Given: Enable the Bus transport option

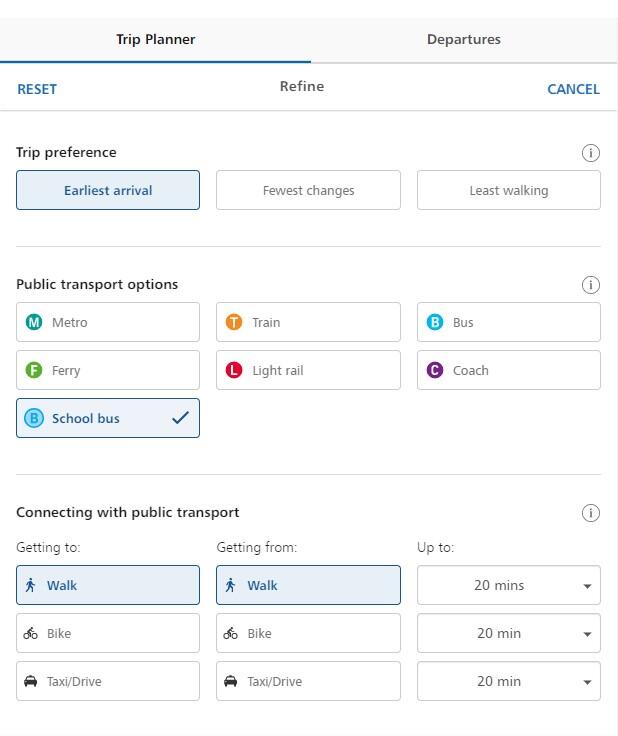Looking at the screenshot, I should [x=508, y=323].
